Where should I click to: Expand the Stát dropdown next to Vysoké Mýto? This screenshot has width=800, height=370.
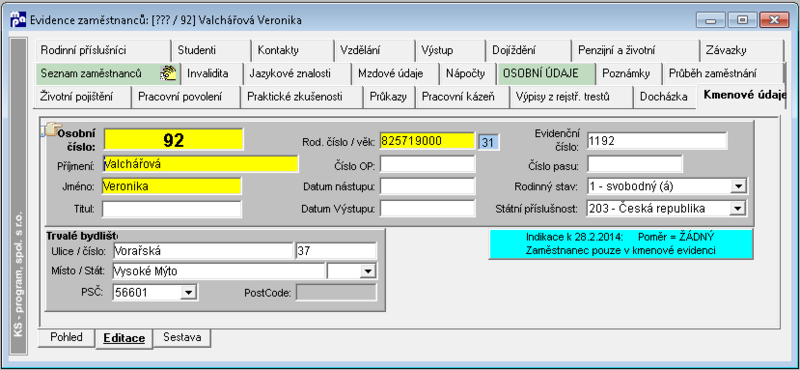pos(367,272)
